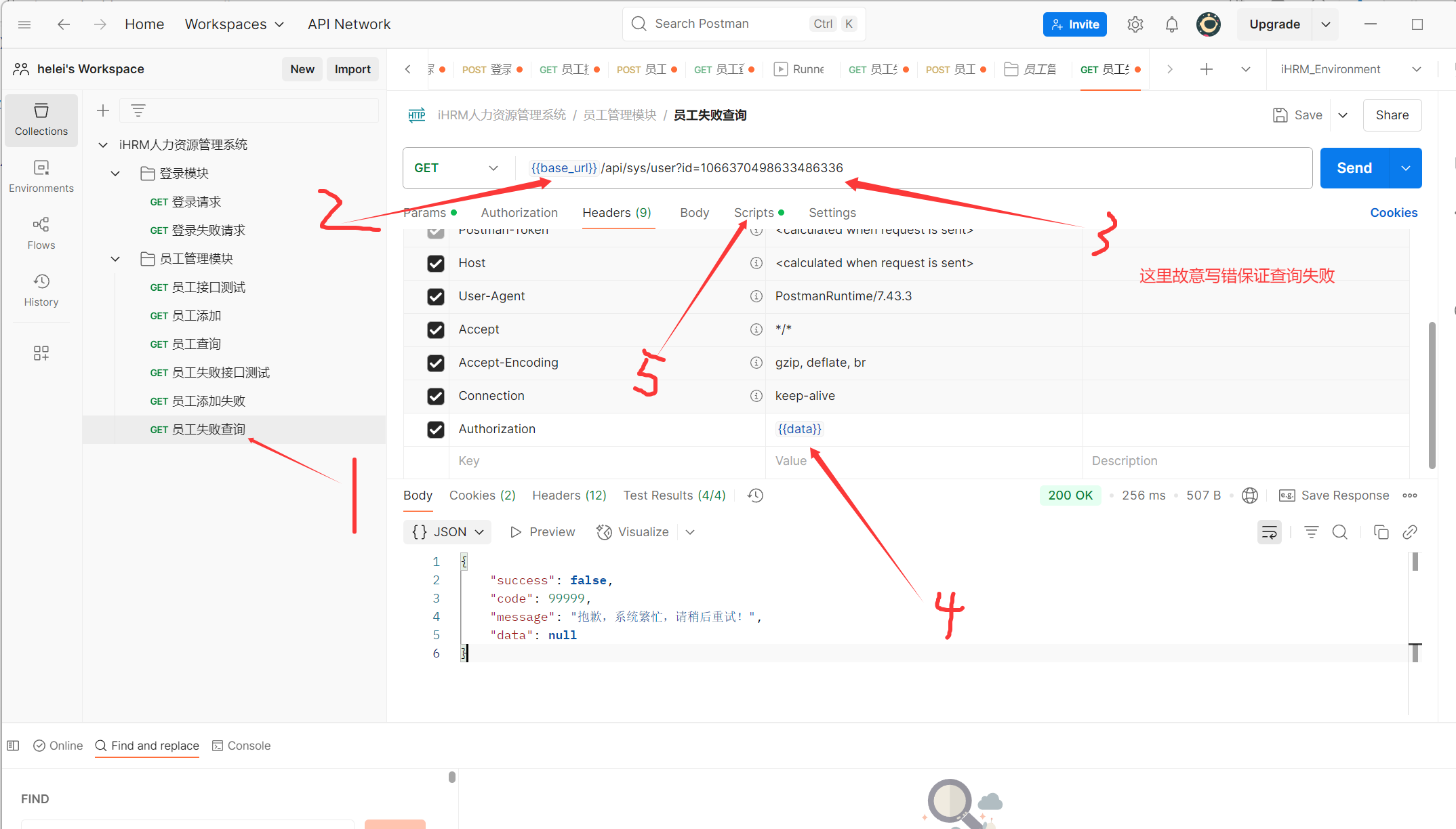Click the Cookies link
1456x829 pixels.
[x=1393, y=213]
